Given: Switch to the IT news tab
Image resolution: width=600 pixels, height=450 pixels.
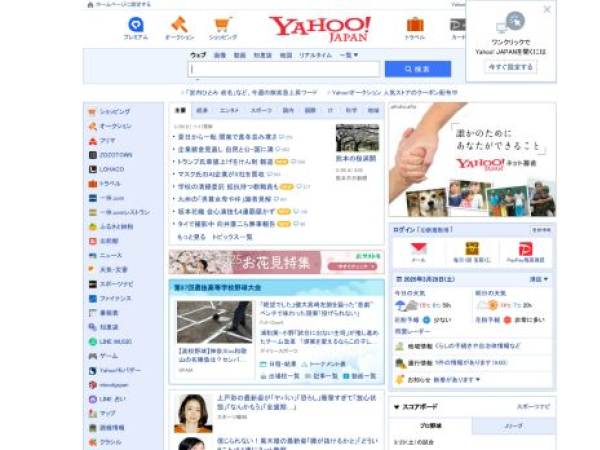Looking at the screenshot, I should point(330,111).
